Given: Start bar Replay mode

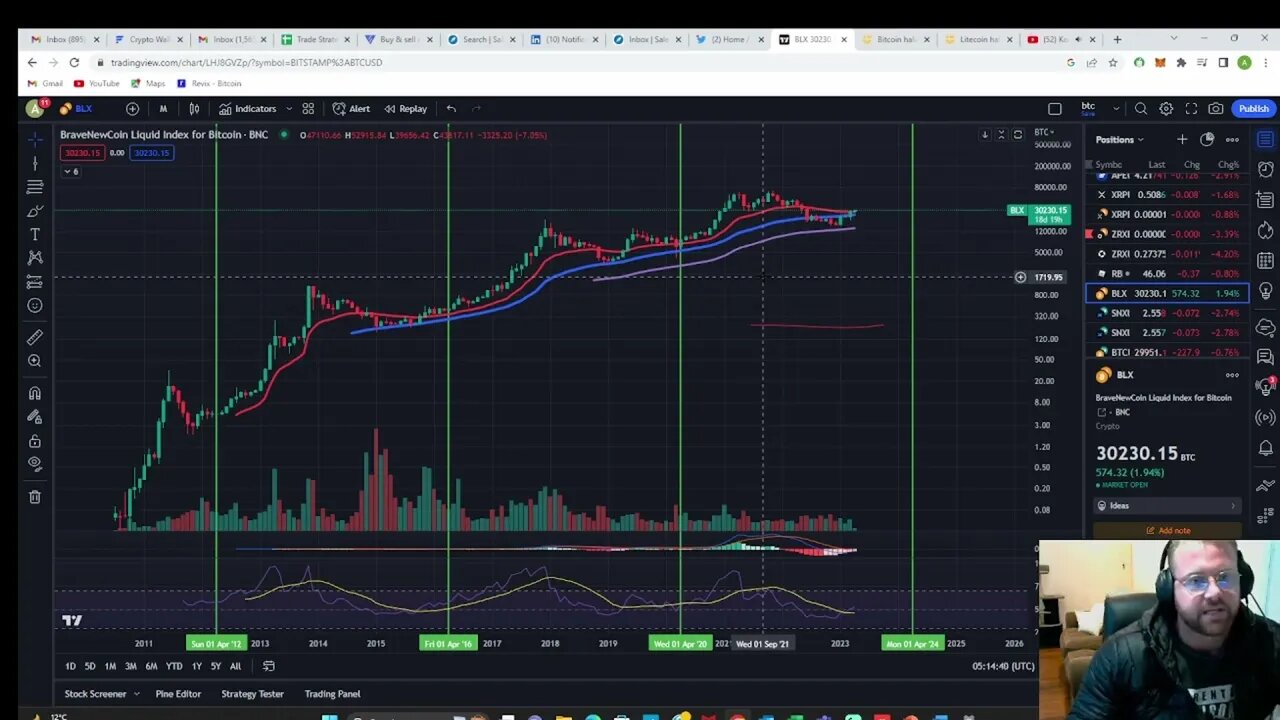Looking at the screenshot, I should (x=406, y=109).
